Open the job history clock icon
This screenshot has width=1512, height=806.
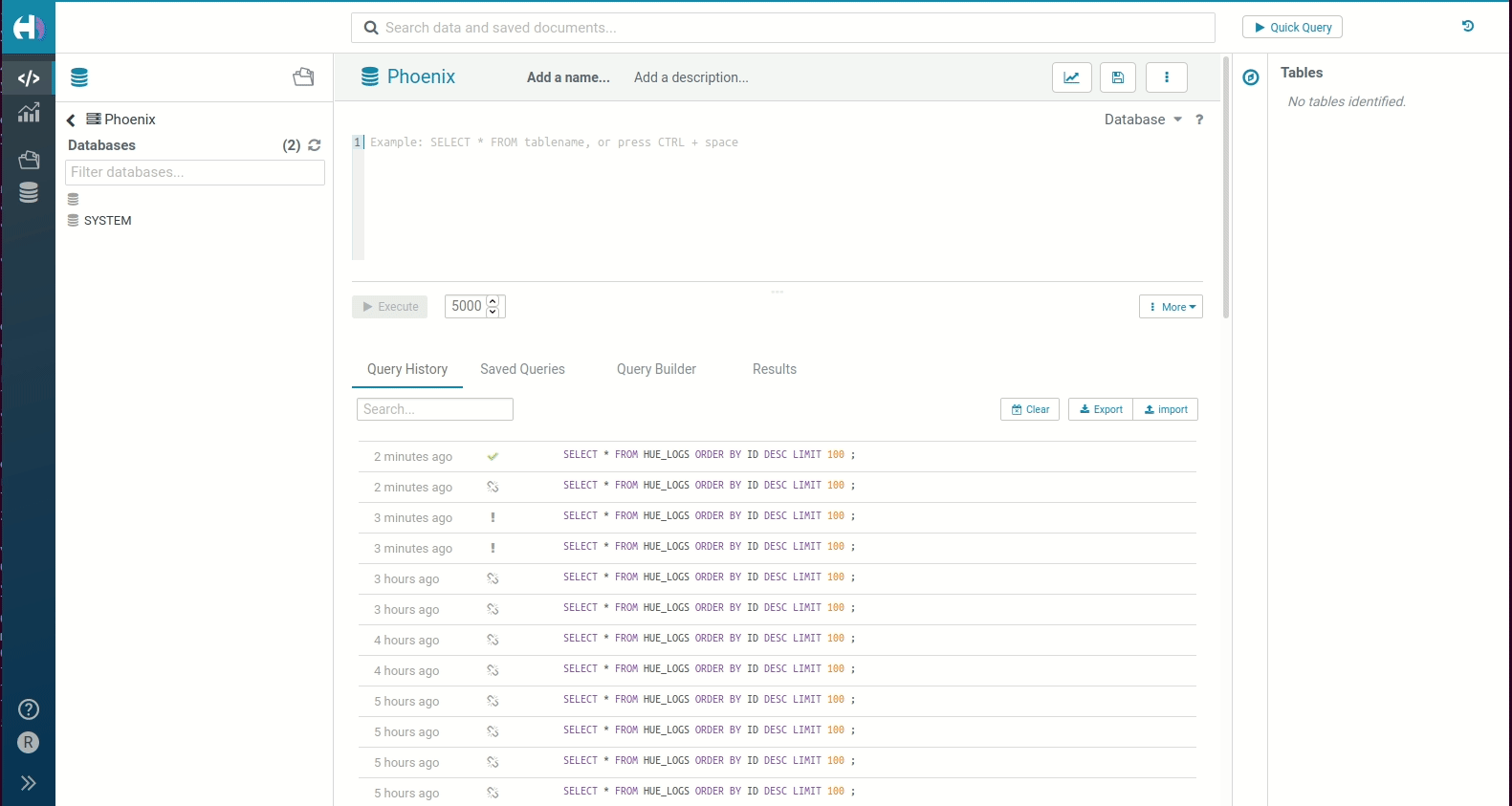[x=1468, y=26]
